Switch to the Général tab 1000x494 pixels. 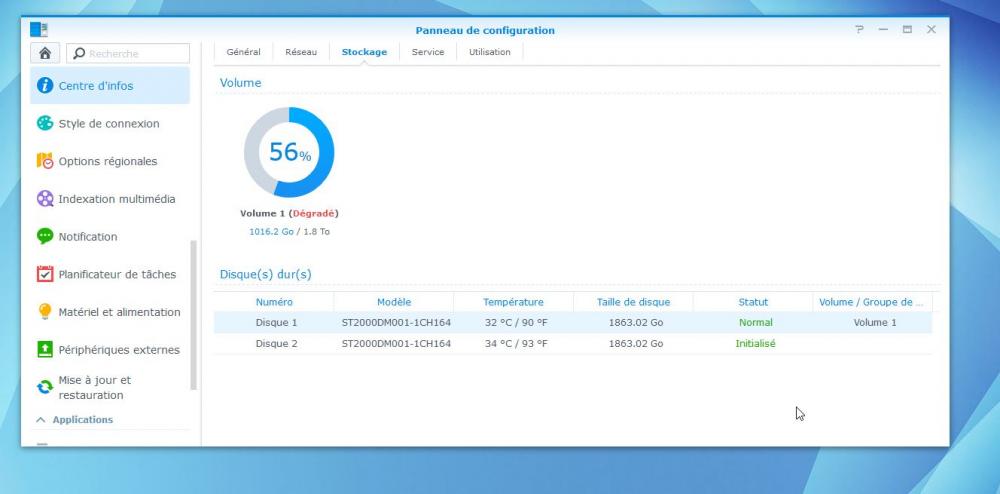(243, 52)
